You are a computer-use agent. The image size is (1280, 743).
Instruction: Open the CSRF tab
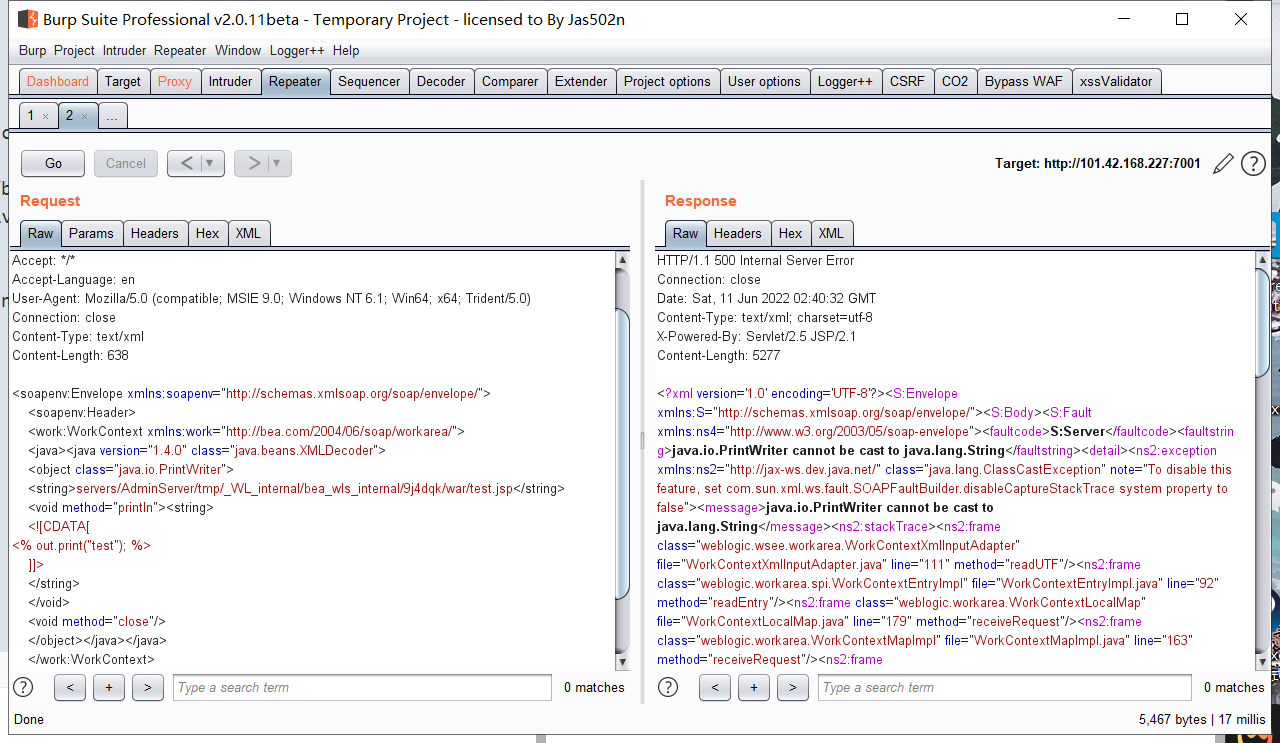[x=908, y=82]
